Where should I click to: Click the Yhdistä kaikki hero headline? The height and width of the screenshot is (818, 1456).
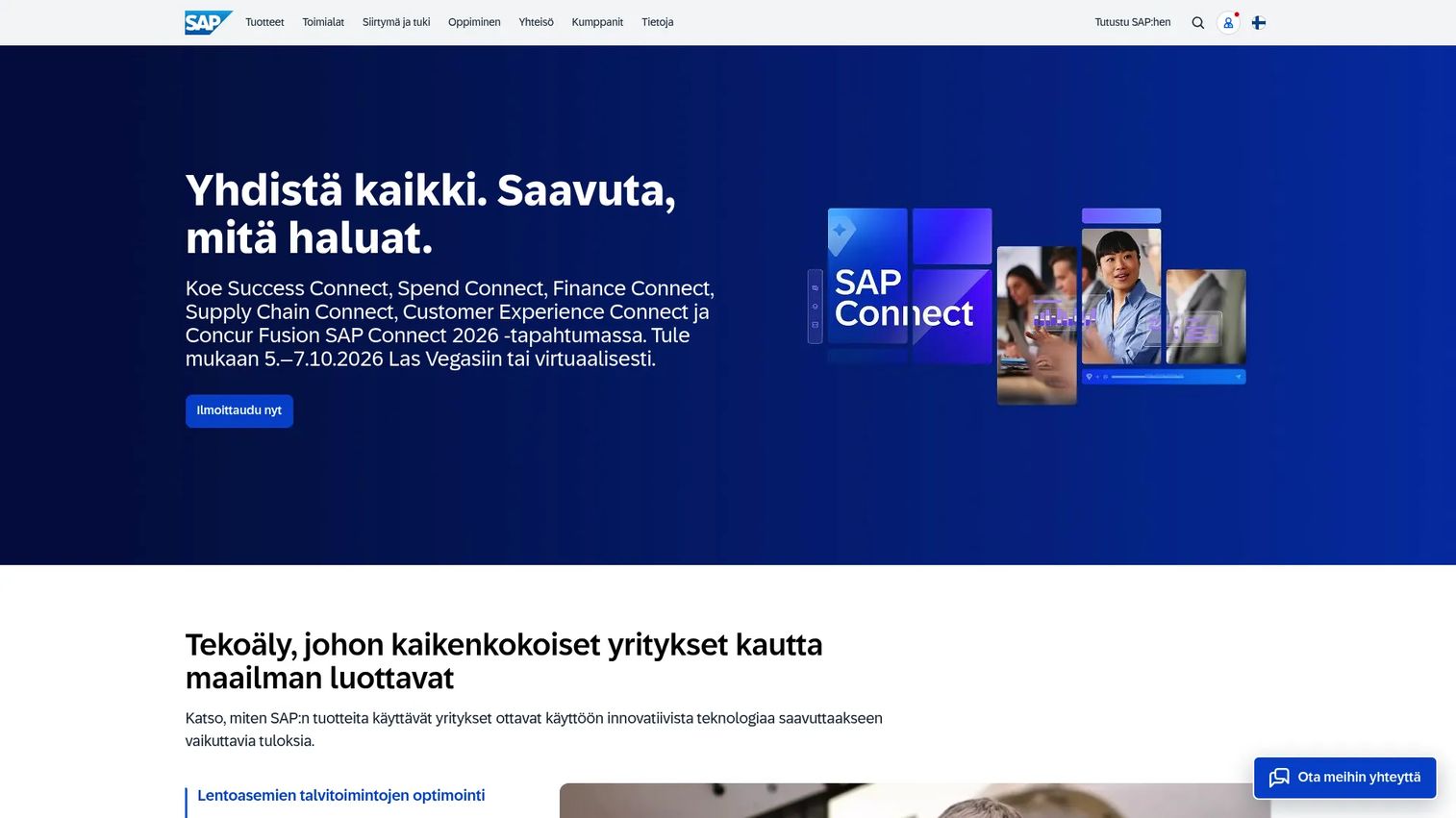pyautogui.click(x=431, y=214)
